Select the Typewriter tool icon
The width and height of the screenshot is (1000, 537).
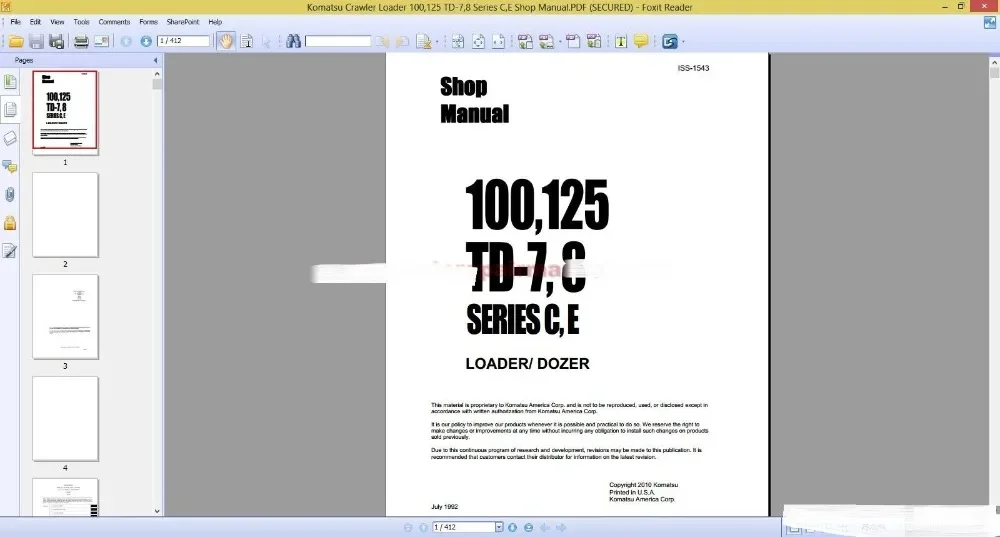pyautogui.click(x=621, y=41)
